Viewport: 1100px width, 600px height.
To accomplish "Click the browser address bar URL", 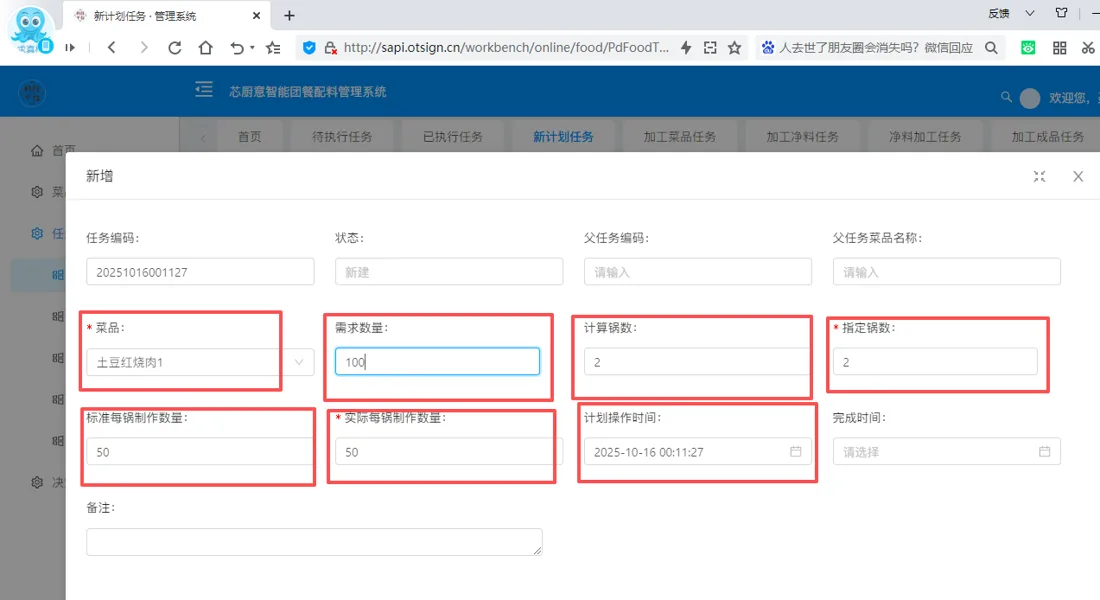I will [506, 48].
